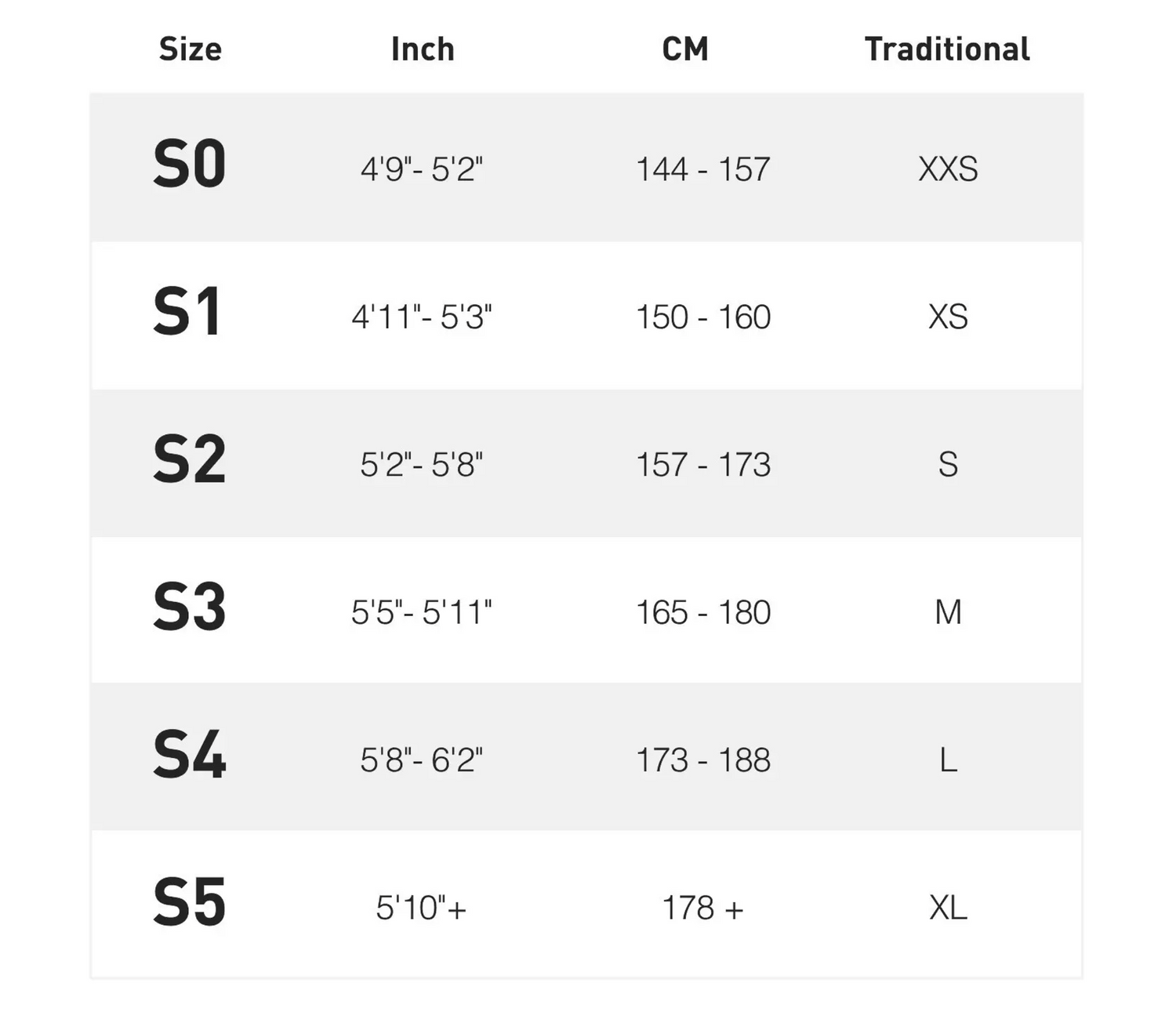Click the 150 - 160 CM value
This screenshot has width=1176, height=1030.
tap(703, 317)
